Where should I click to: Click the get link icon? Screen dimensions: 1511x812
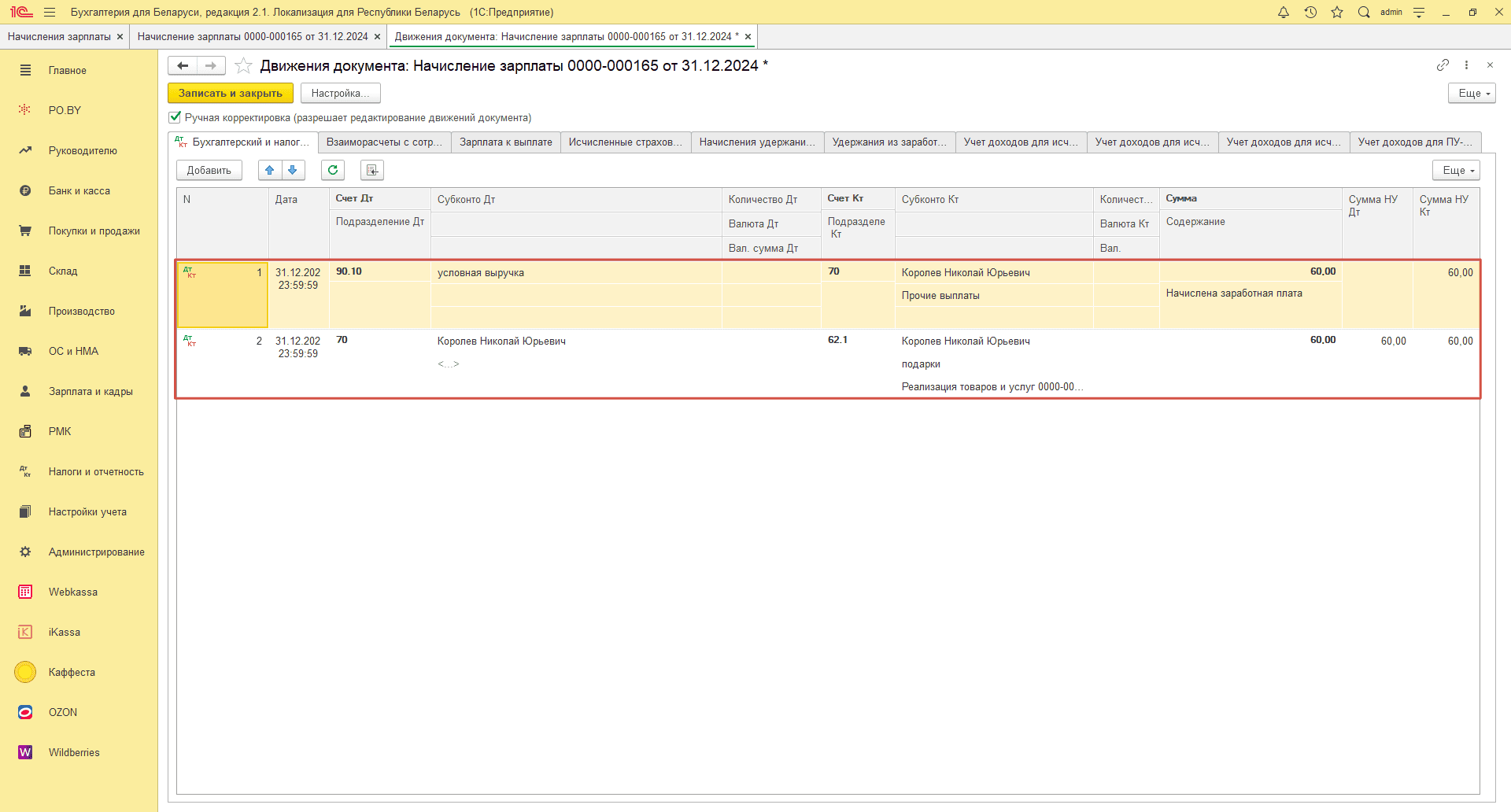(x=1443, y=65)
